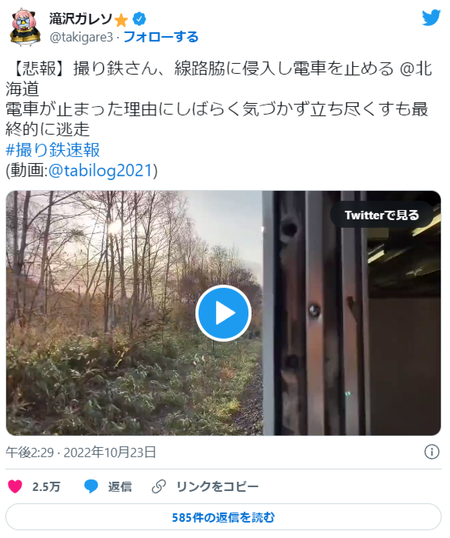This screenshot has width=450, height=538.
Task: Click the Twitter bird logo icon
Action: tap(431, 18)
